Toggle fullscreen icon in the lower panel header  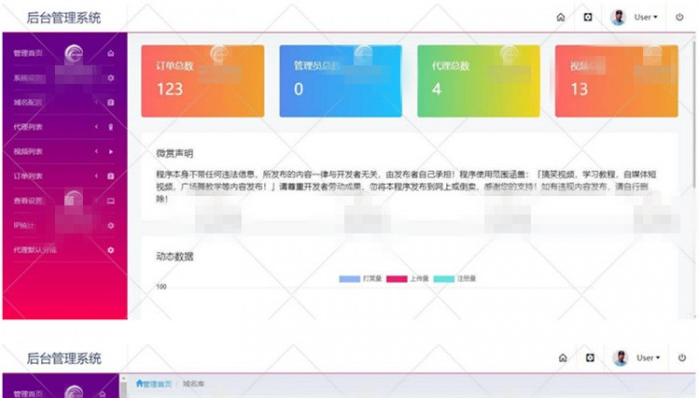(x=590, y=357)
